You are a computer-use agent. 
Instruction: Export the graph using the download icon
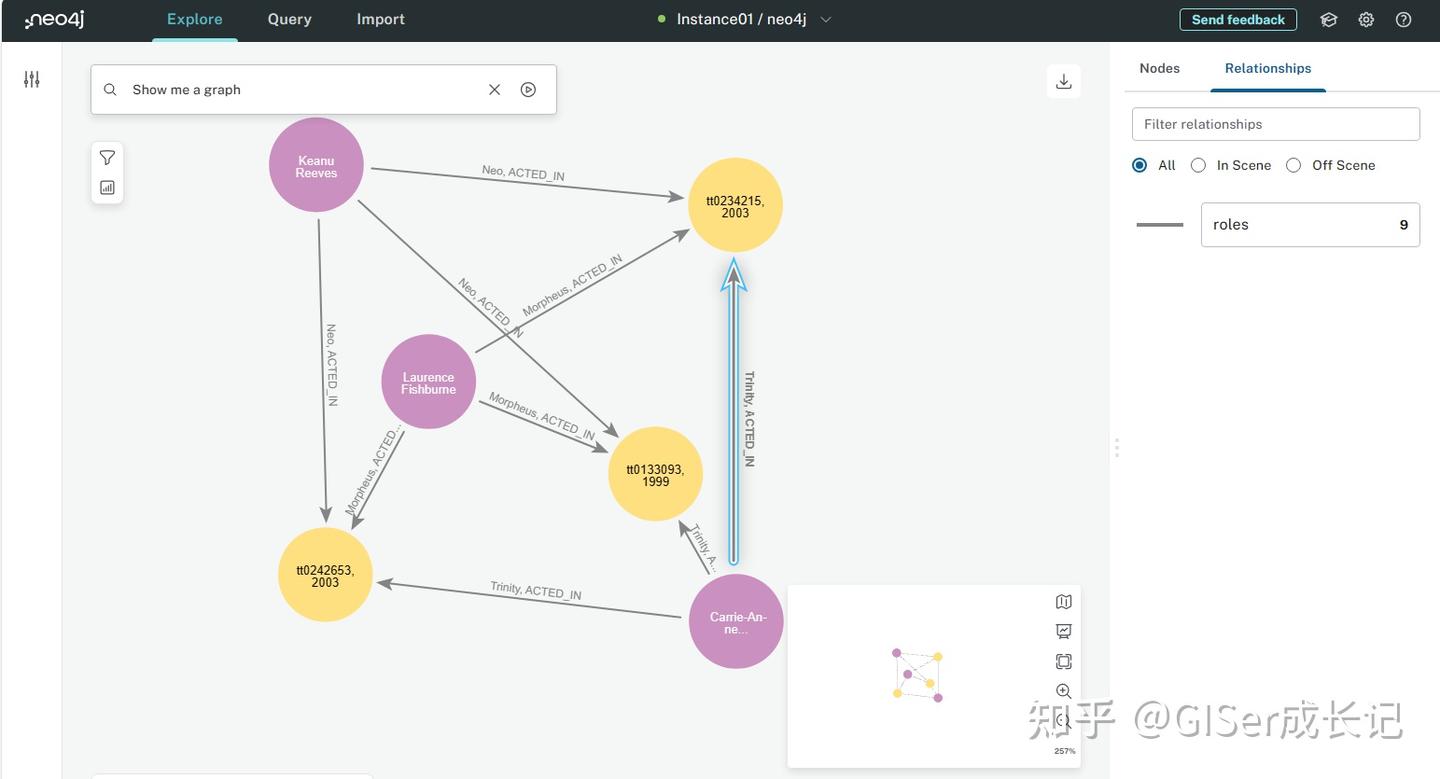(1063, 80)
